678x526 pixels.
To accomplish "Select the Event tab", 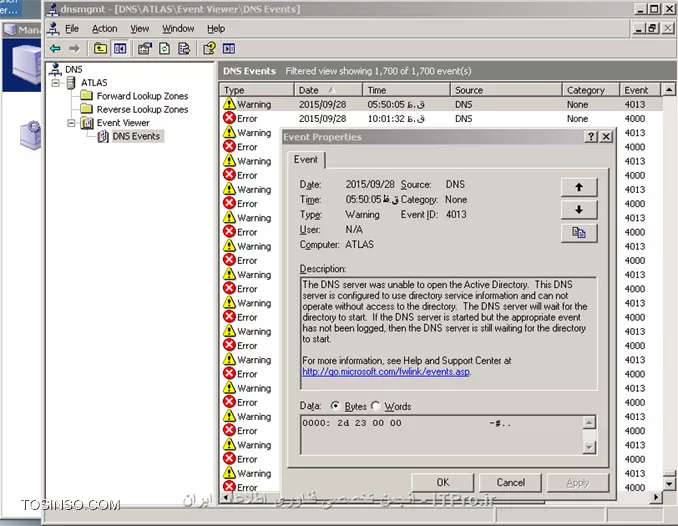I will 306,160.
